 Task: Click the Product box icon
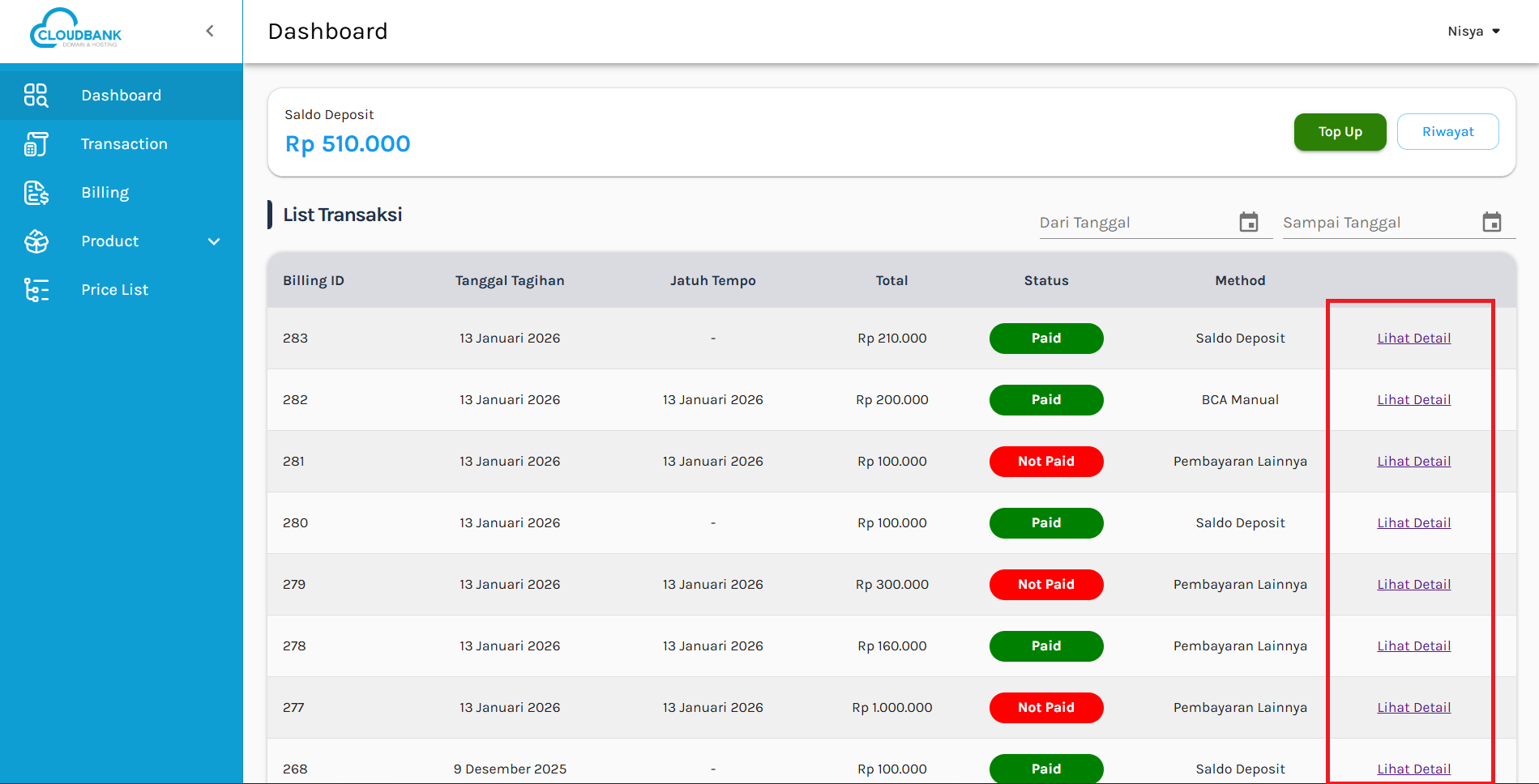[x=36, y=241]
